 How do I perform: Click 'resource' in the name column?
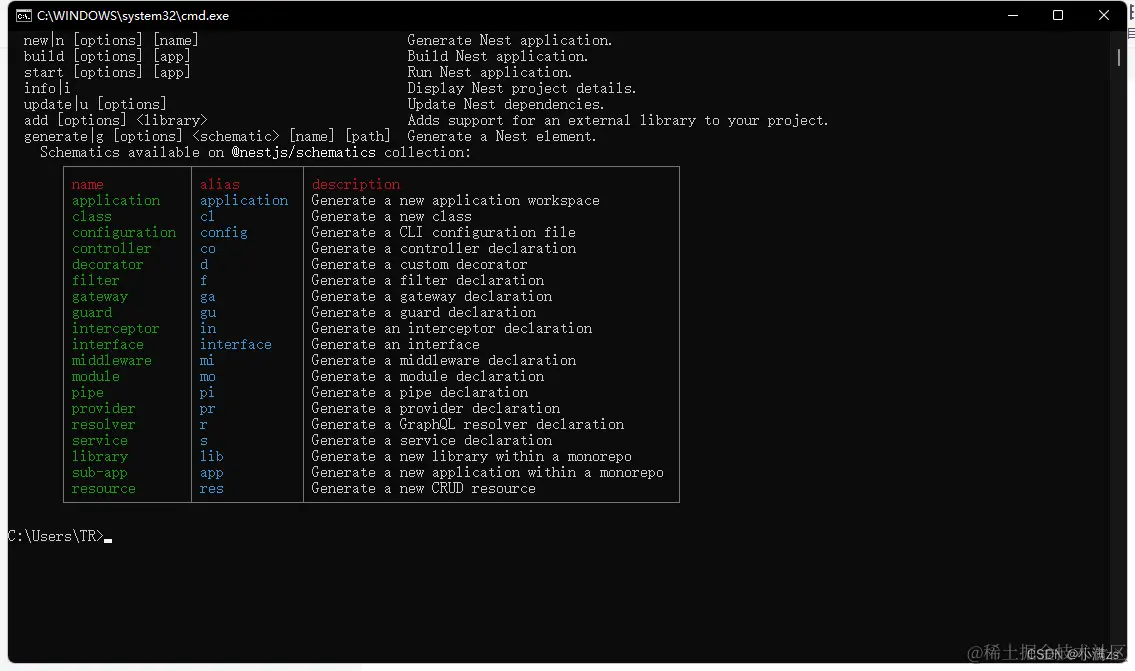[x=104, y=489]
